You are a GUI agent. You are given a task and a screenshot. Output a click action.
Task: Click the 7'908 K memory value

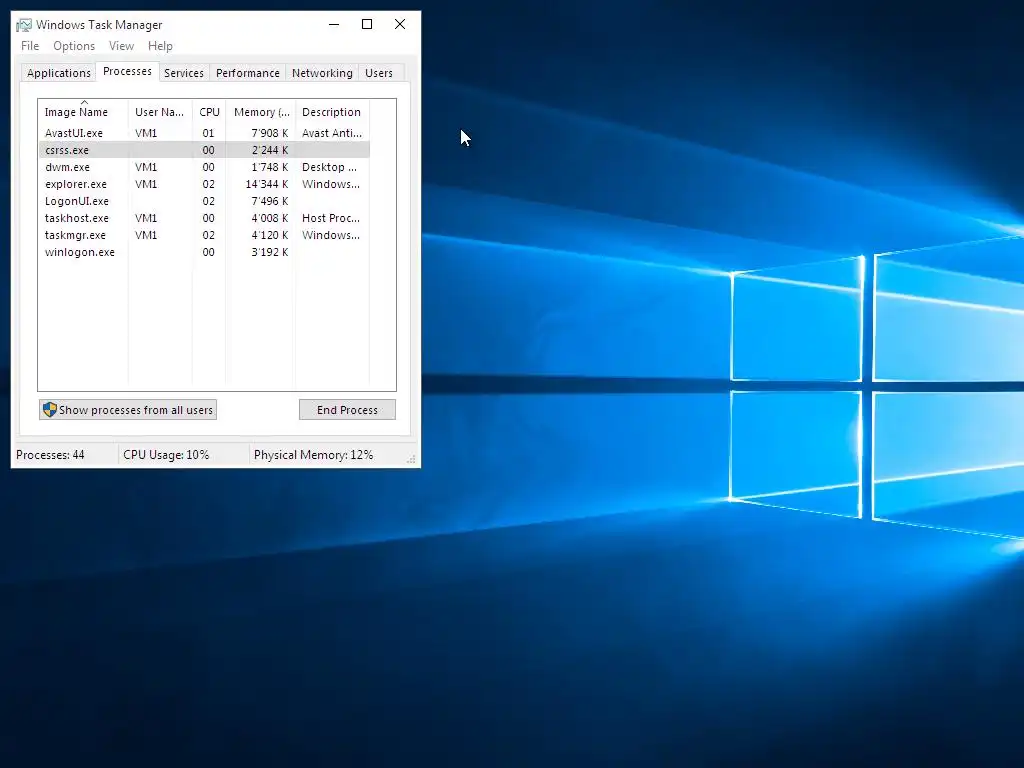click(270, 133)
